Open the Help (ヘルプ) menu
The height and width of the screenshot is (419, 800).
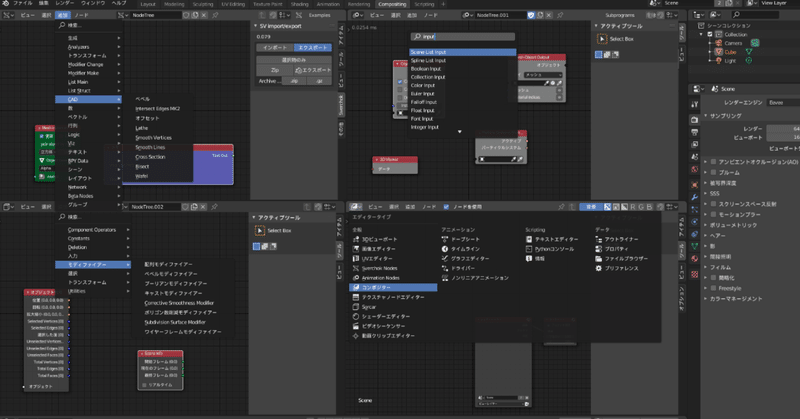coord(119,3)
